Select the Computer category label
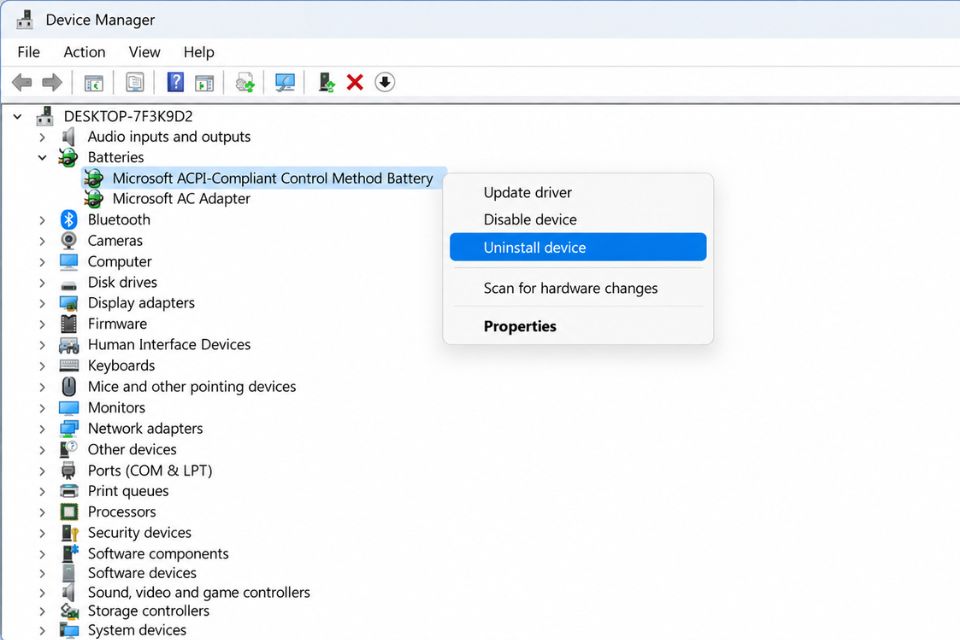The image size is (960, 640). pyautogui.click(x=119, y=262)
